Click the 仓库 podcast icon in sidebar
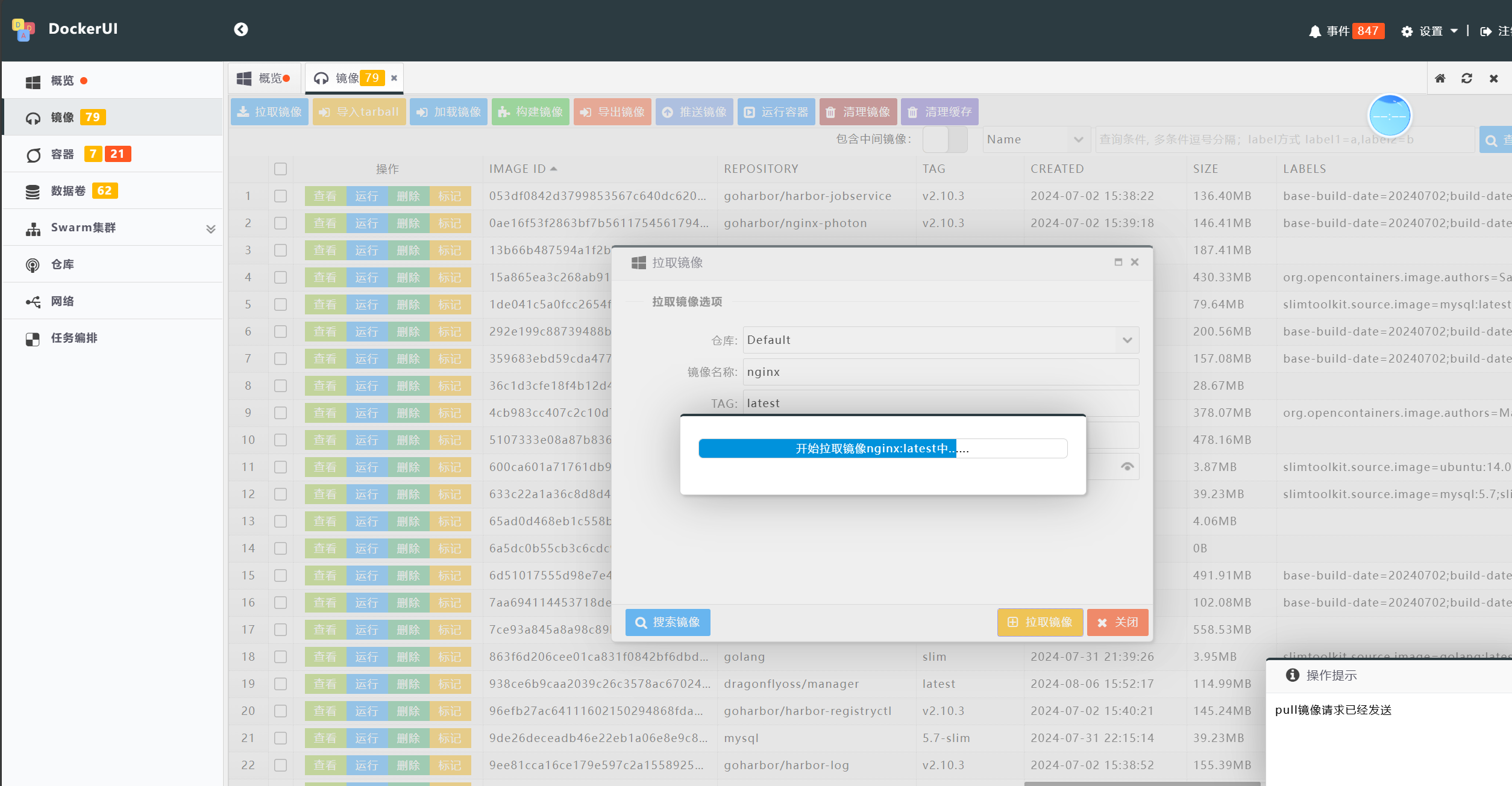This screenshot has width=1512, height=786. (x=33, y=265)
